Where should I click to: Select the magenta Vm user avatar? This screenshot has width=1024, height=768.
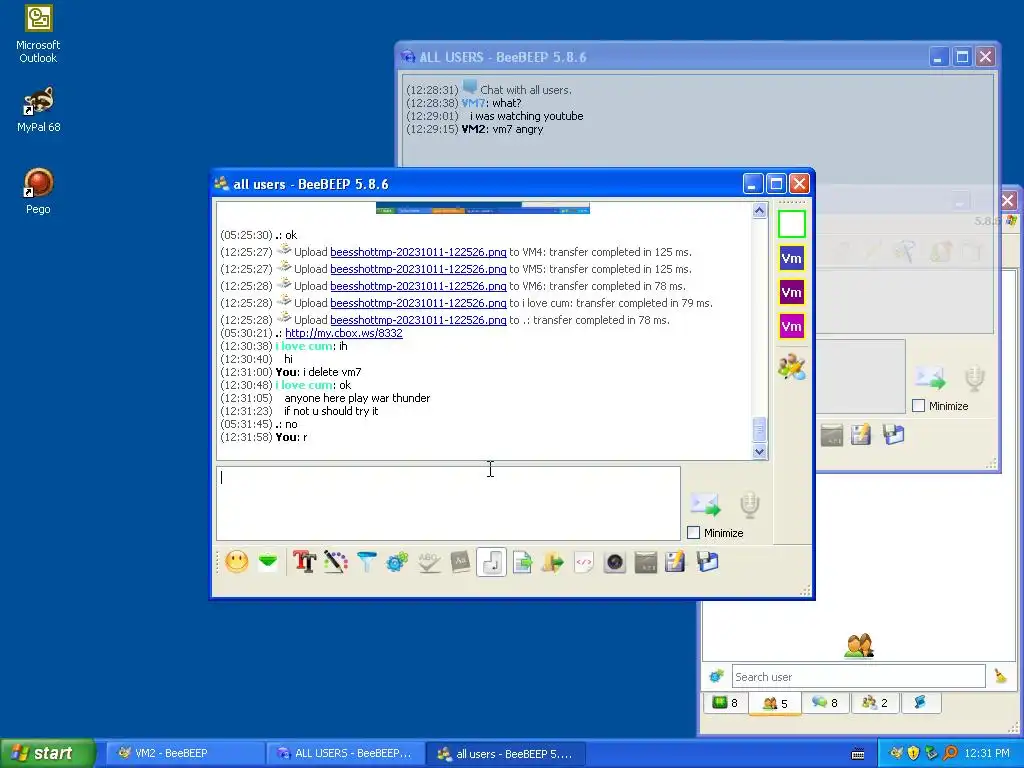pyautogui.click(x=792, y=326)
